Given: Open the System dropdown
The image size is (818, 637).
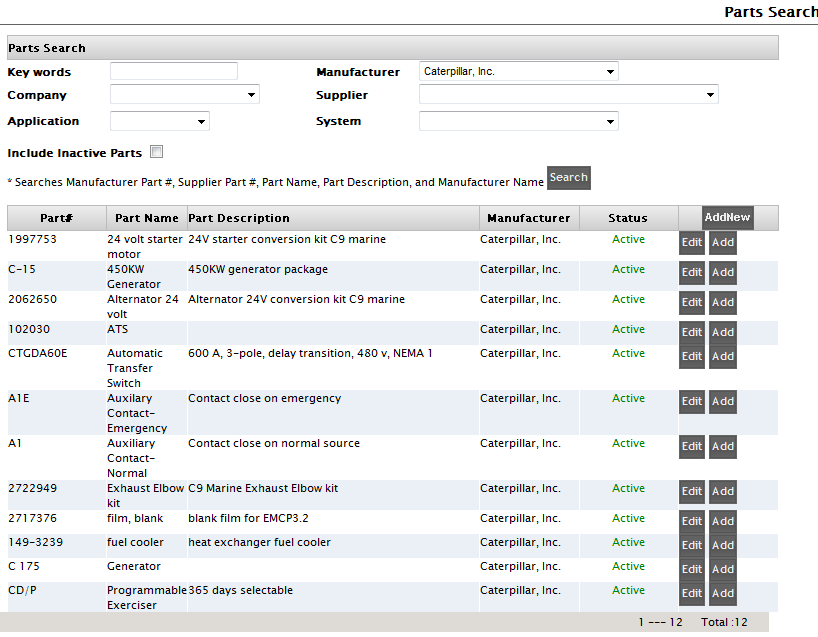Looking at the screenshot, I should (x=518, y=121).
